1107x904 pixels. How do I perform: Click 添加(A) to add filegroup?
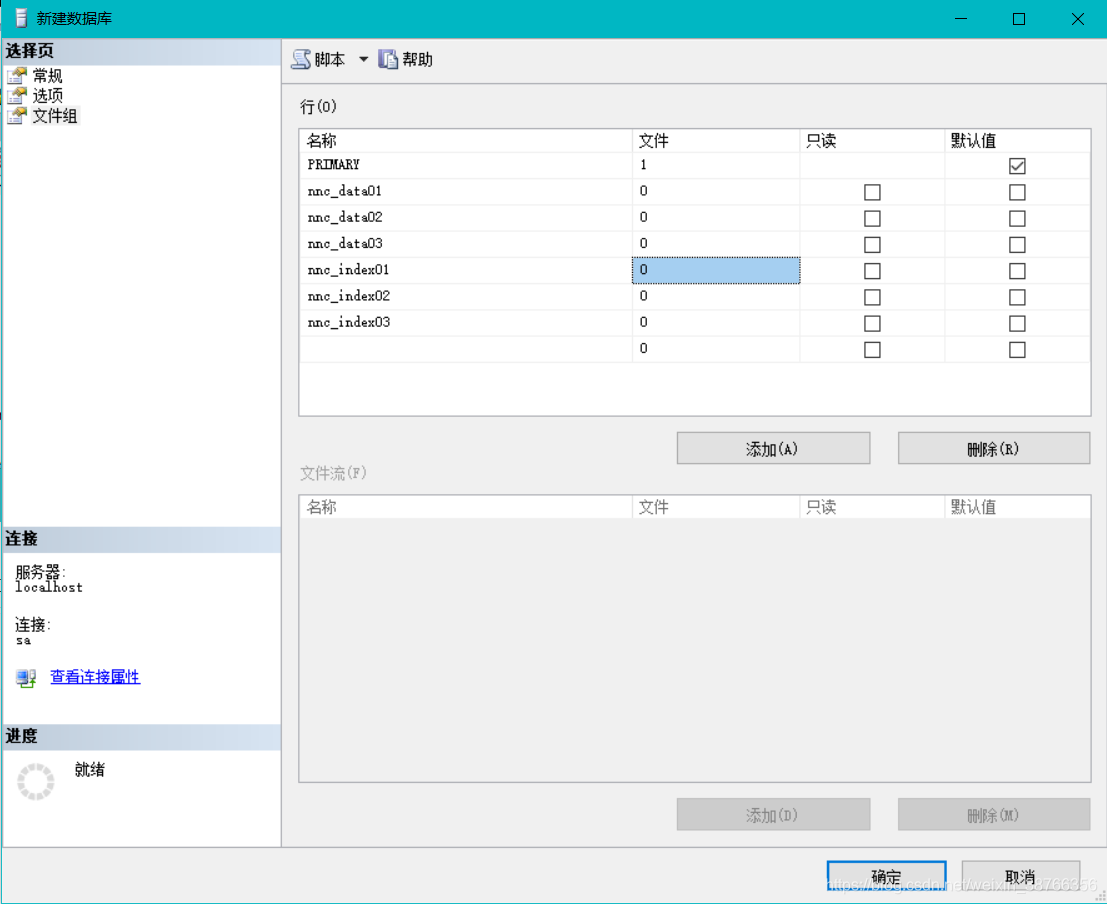tap(773, 449)
